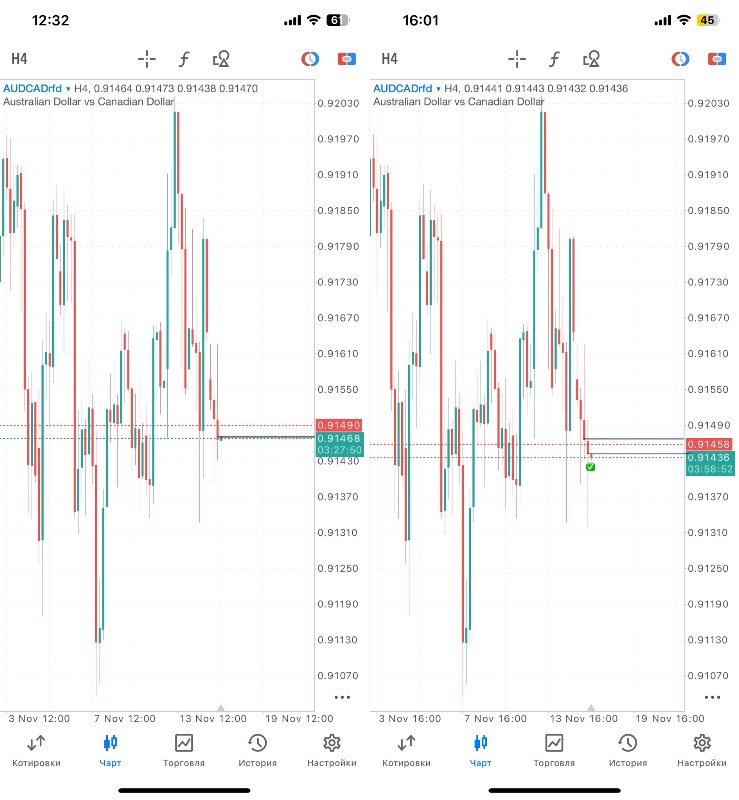The image size is (739, 800).
Task: Click the red-blue circular icon in left toolbar
Action: pos(310,59)
